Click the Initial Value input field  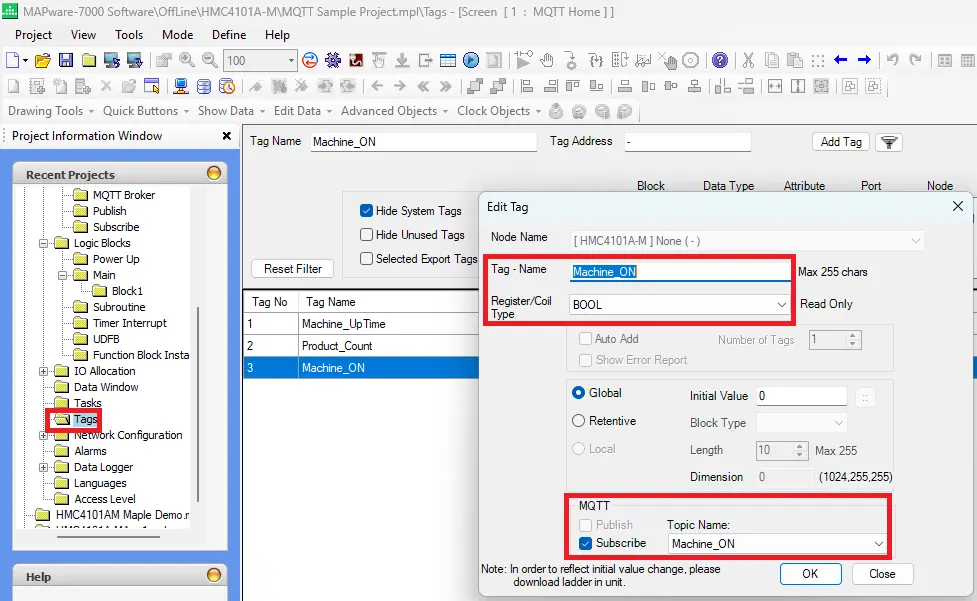click(801, 397)
